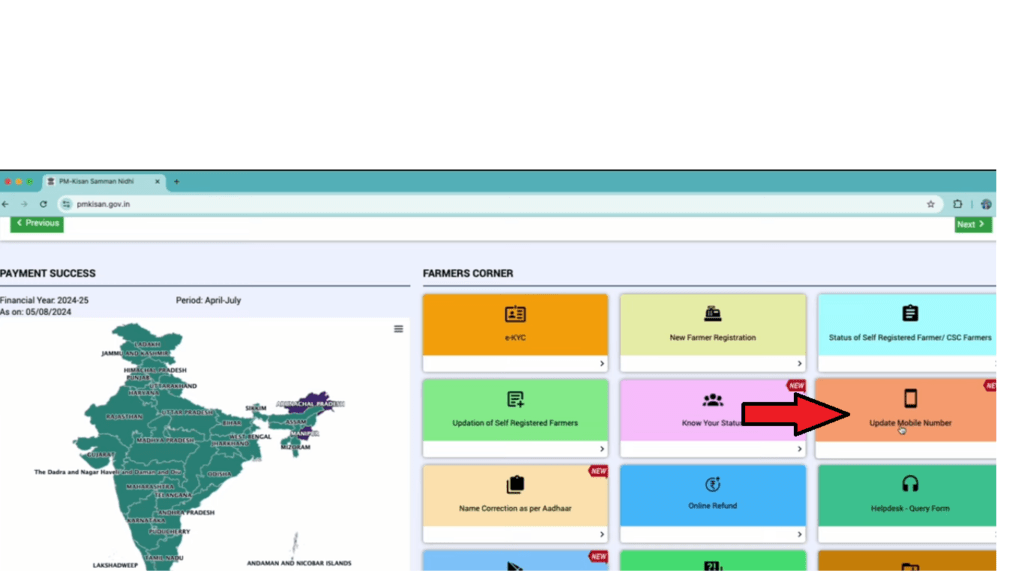Click the New Farmer Registration icon
This screenshot has width=1024, height=576.
(712, 314)
